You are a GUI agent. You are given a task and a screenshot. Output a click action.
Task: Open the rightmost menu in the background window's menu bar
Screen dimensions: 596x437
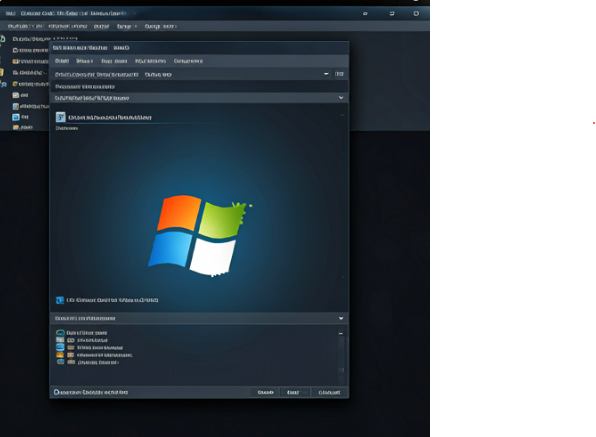160,26
